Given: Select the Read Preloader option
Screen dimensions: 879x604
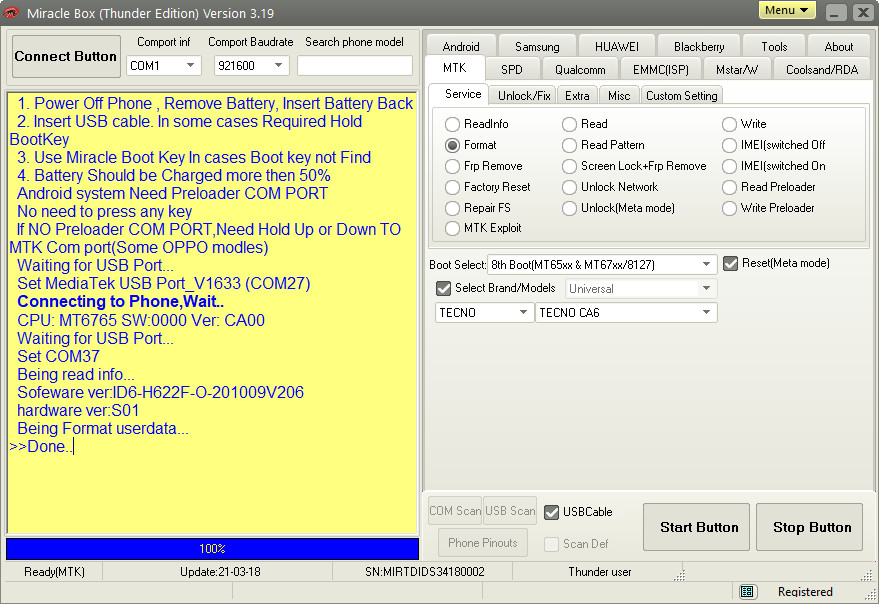Looking at the screenshot, I should point(769,187).
